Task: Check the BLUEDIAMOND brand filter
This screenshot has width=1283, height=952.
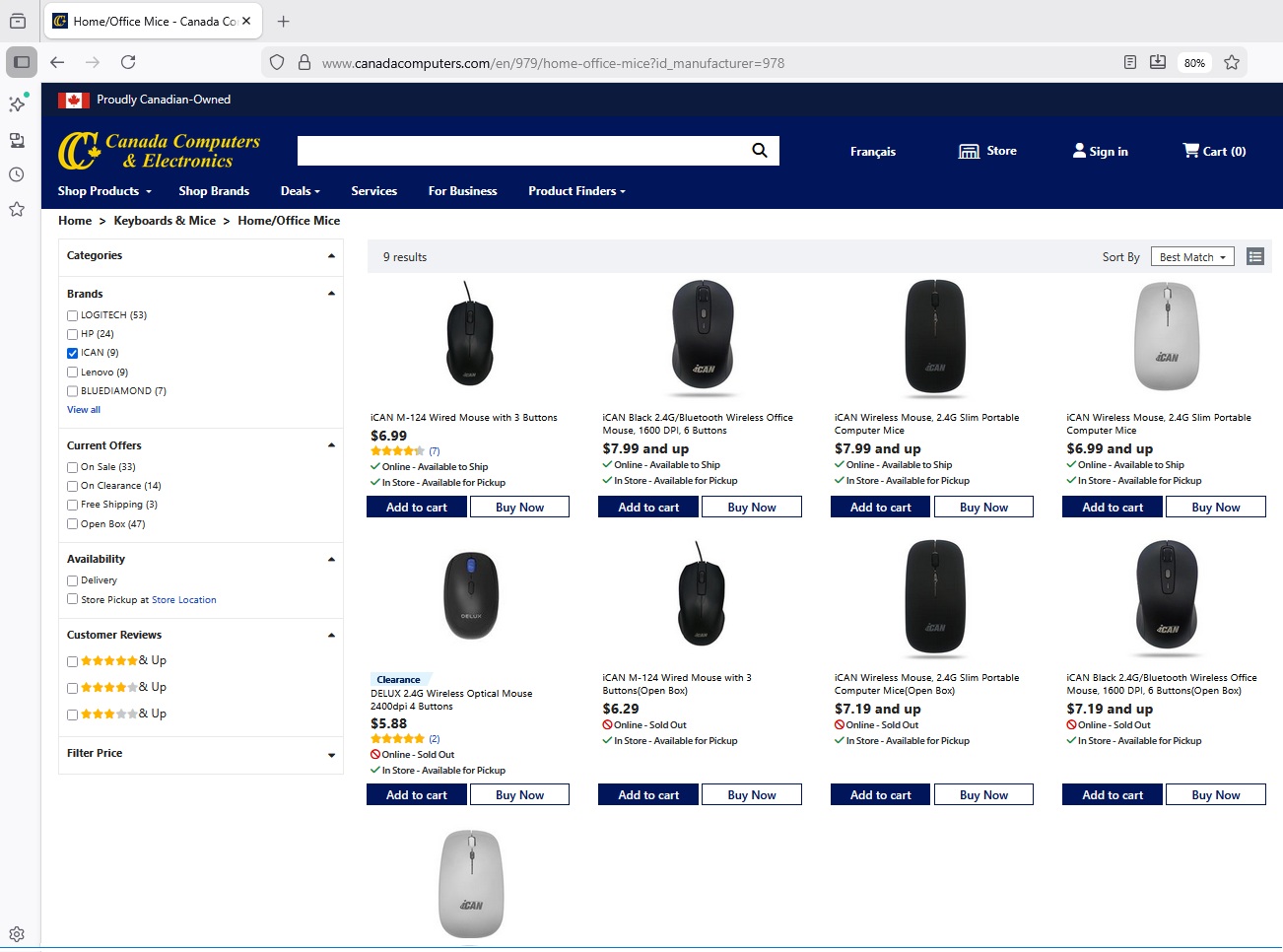Action: [72, 391]
